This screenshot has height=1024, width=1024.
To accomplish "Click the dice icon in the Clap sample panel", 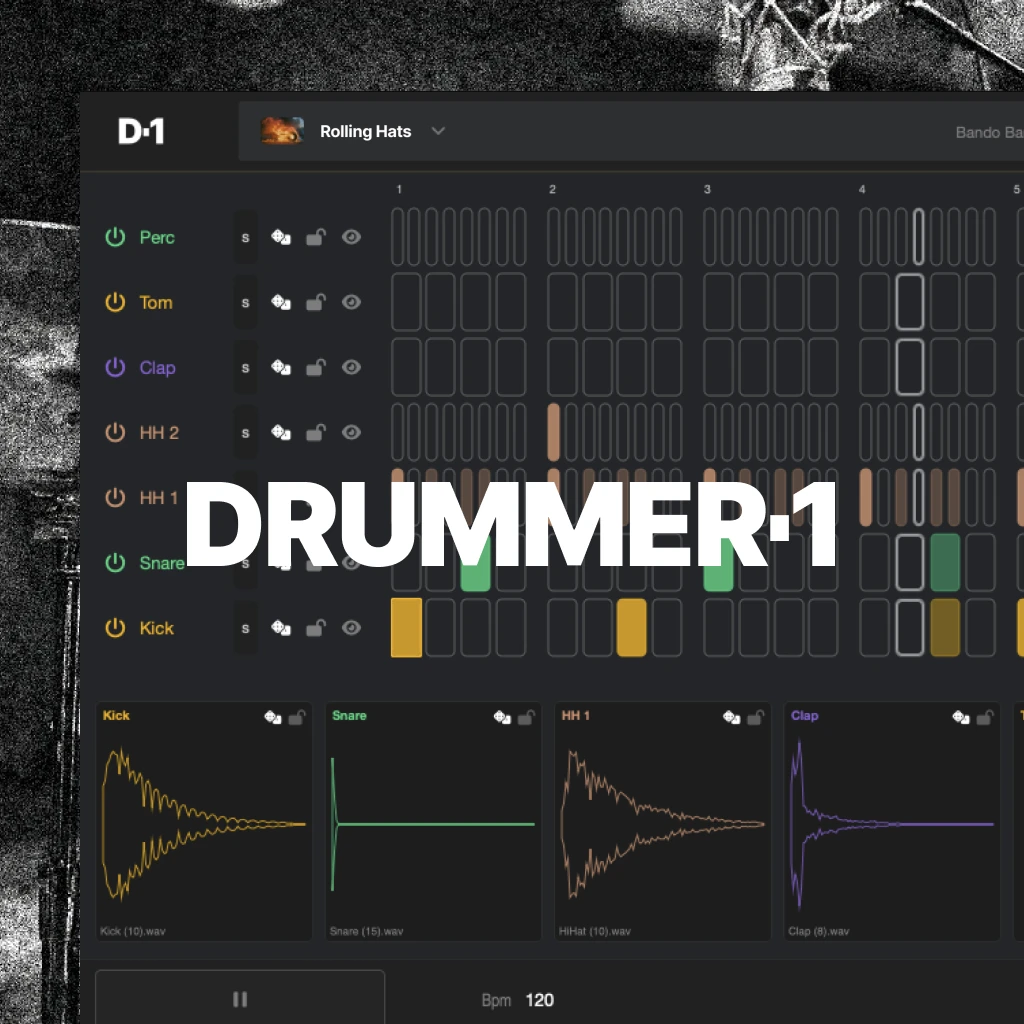I will pyautogui.click(x=958, y=716).
